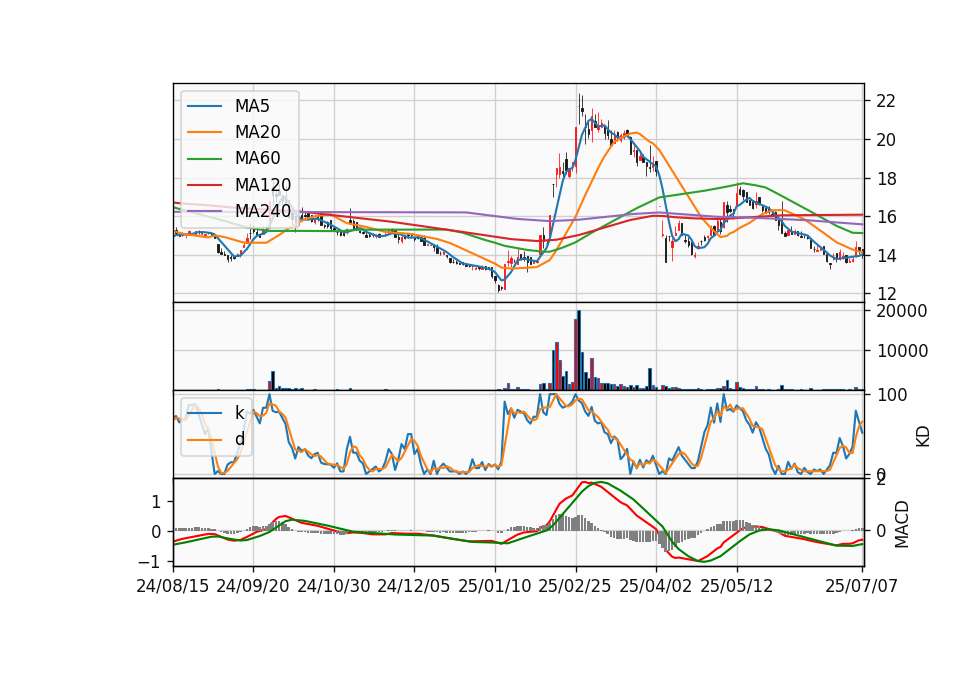This screenshot has width=960, height=690.
Task: Click the k legend label in KD panel
Action: [239, 413]
